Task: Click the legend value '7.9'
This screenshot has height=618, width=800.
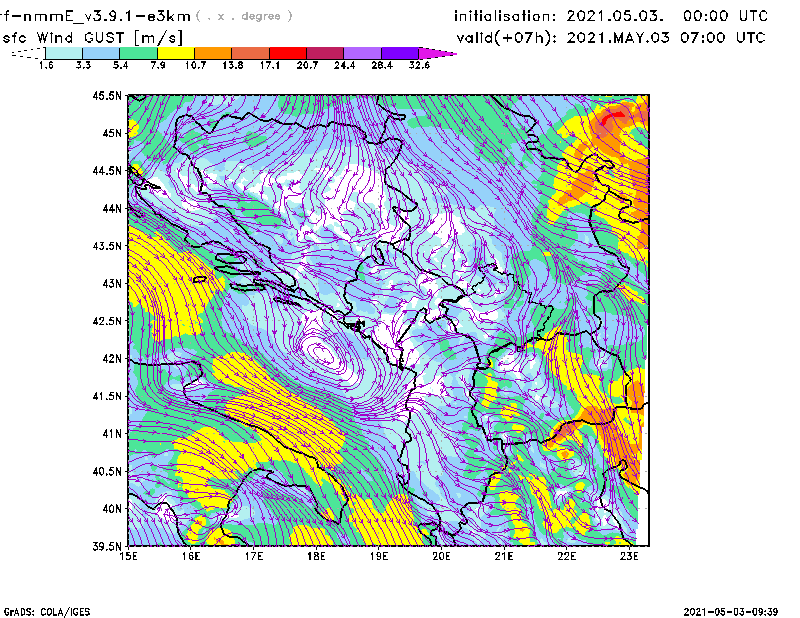Action: pyautogui.click(x=158, y=65)
